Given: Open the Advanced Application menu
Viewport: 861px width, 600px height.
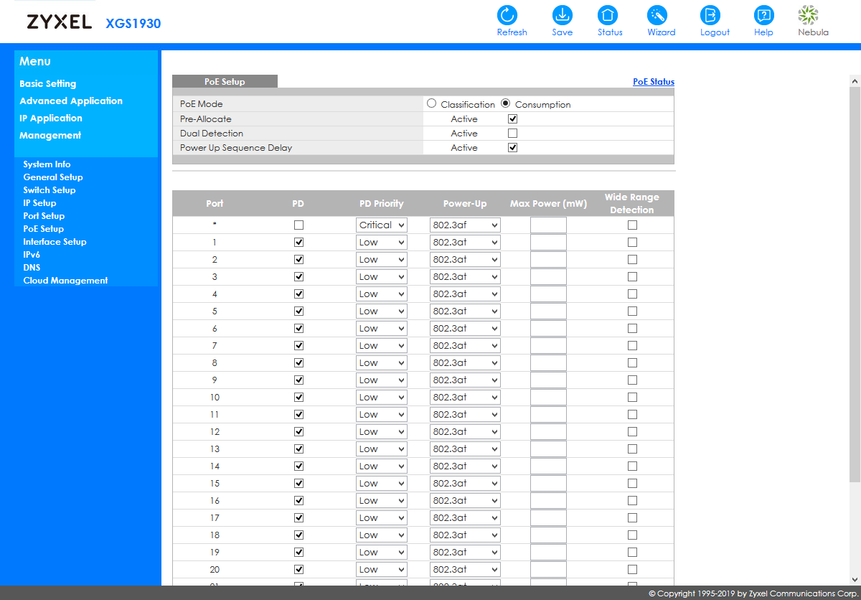Looking at the screenshot, I should 71,101.
